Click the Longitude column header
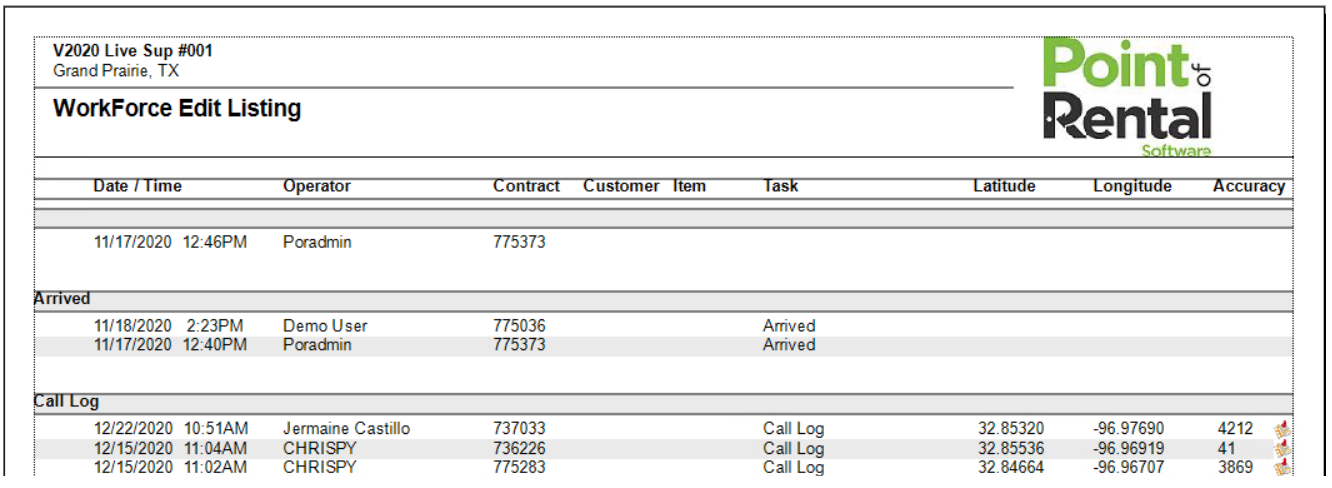1332x488 pixels. click(1132, 186)
